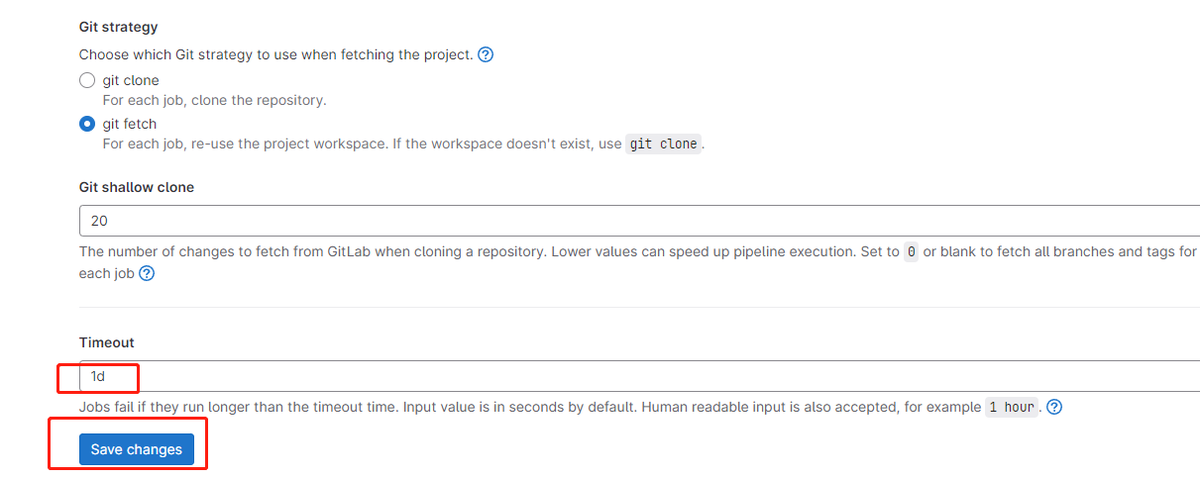Click the "git clone" option label
This screenshot has height=479, width=1200.
[131, 80]
